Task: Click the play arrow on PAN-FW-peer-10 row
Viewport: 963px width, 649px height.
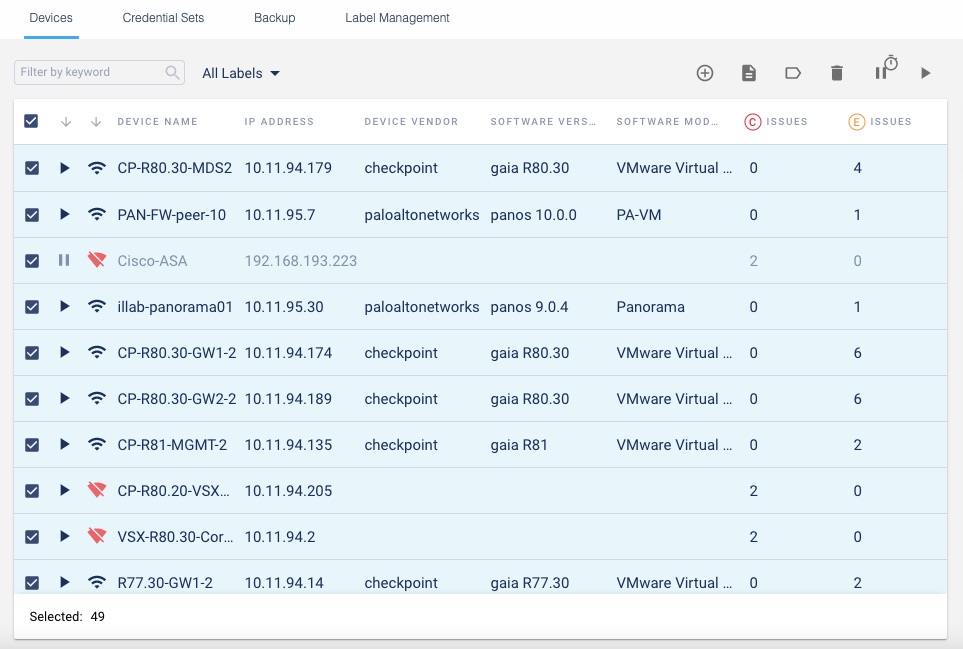Action: point(65,214)
